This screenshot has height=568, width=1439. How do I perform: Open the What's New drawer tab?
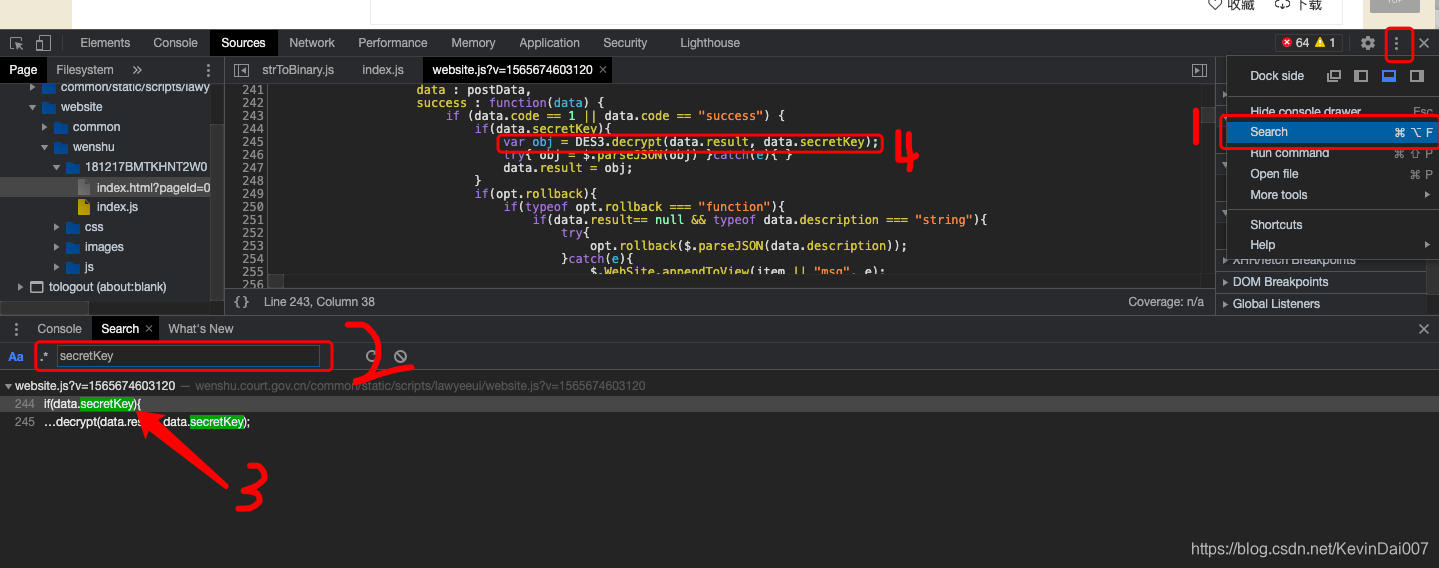(201, 329)
